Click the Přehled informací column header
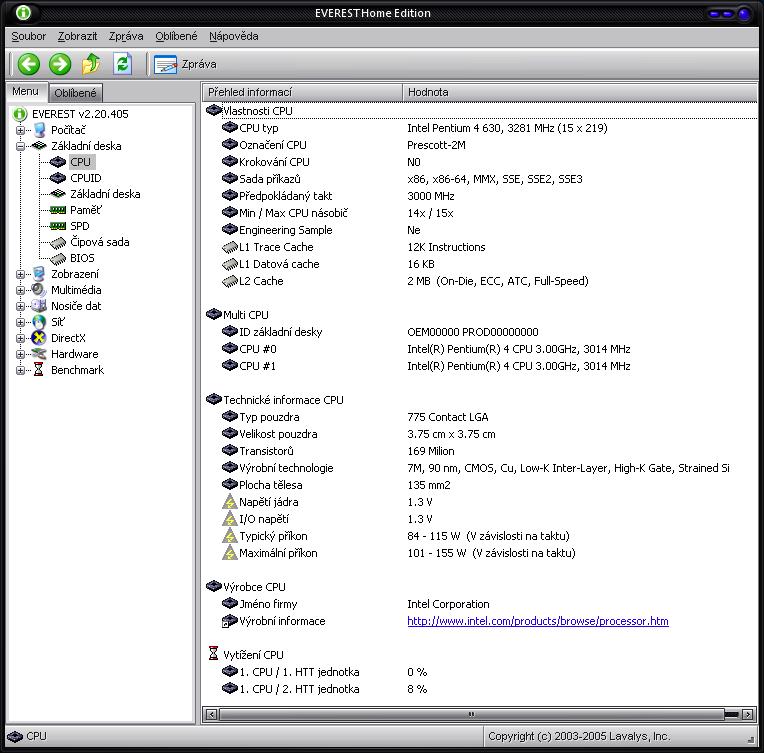 (303, 92)
